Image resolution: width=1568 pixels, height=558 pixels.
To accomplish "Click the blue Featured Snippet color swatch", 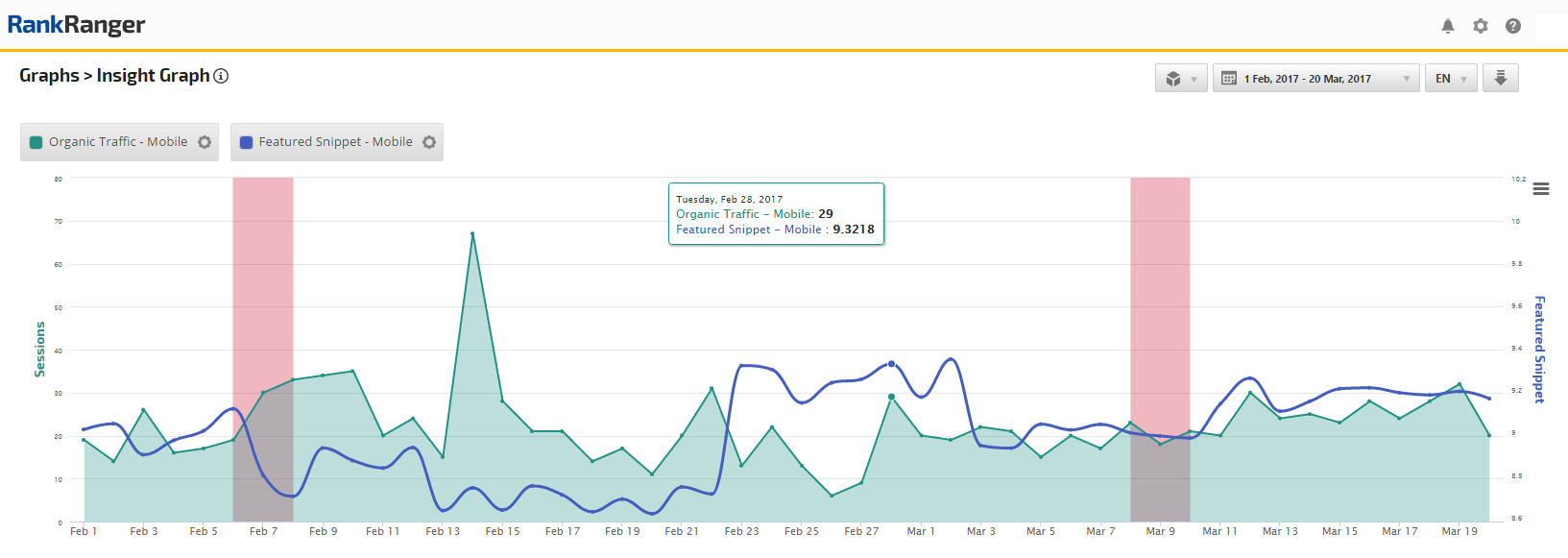I will click(247, 142).
